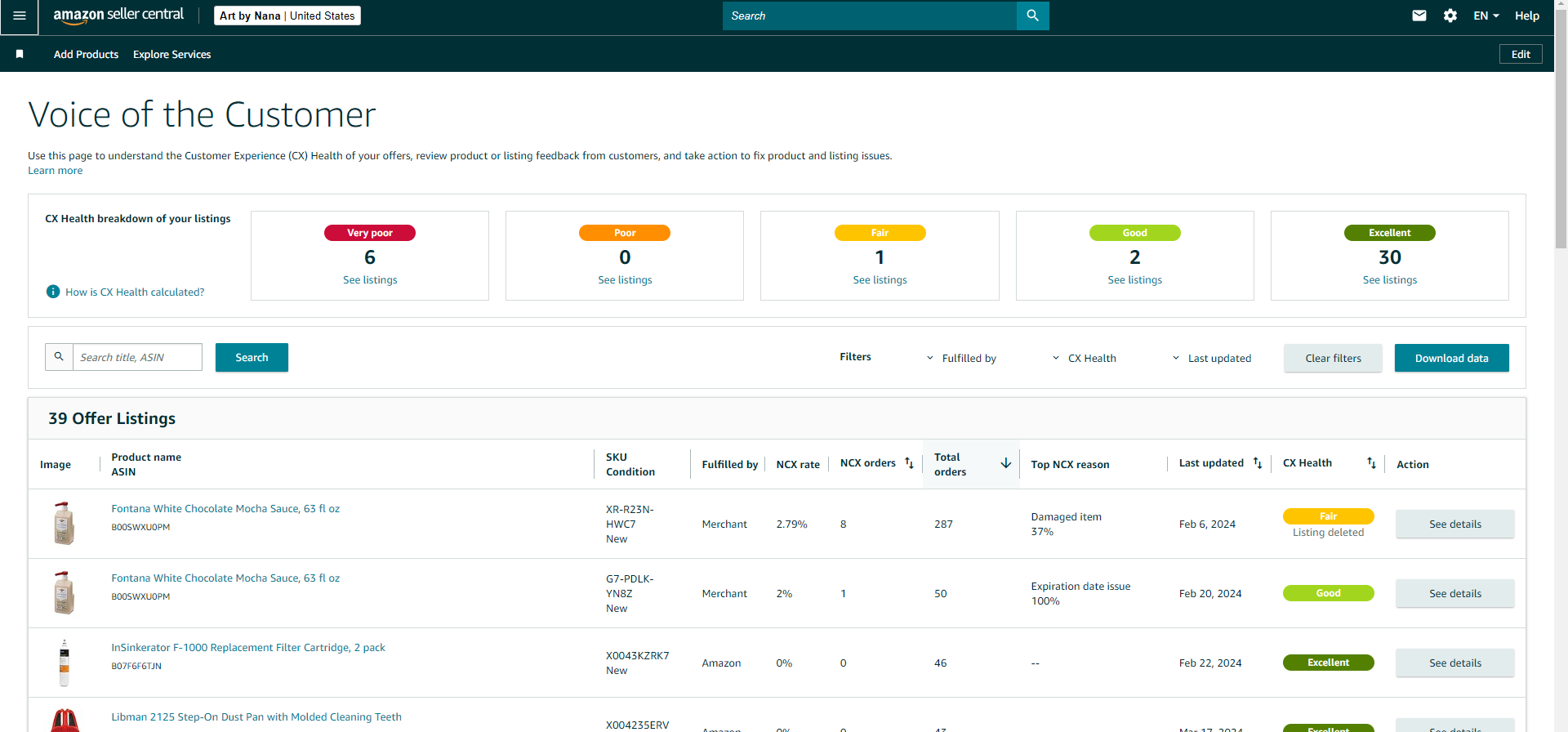
Task: Open Libman 2125 Dust Pan link
Action: [x=256, y=716]
